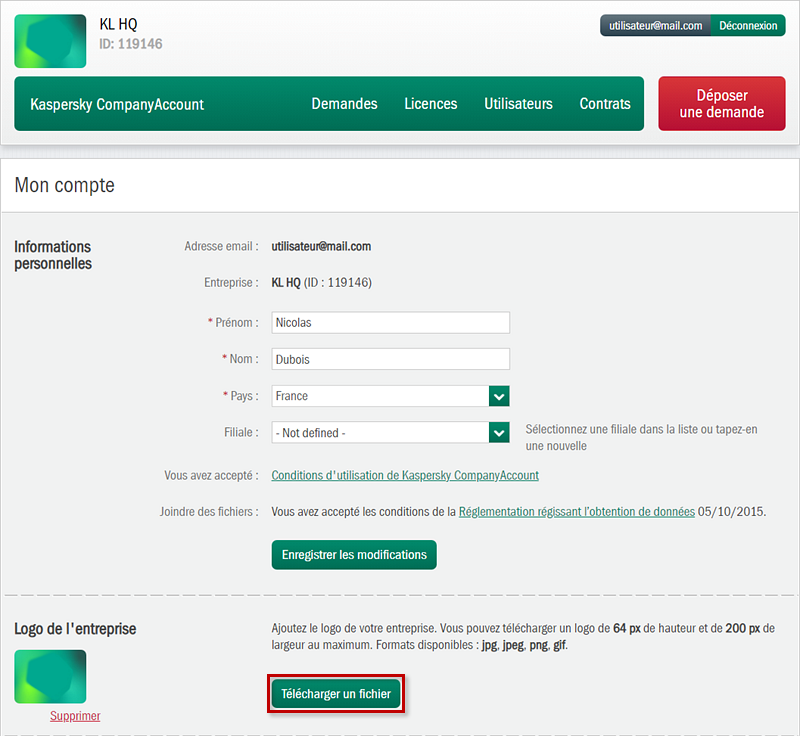Open the Licences menu
This screenshot has width=800, height=736.
coord(431,104)
